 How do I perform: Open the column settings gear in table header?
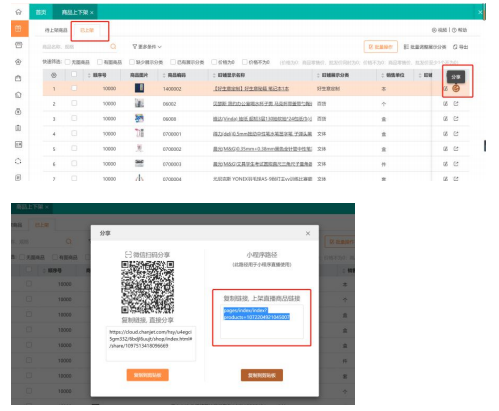coord(54,75)
